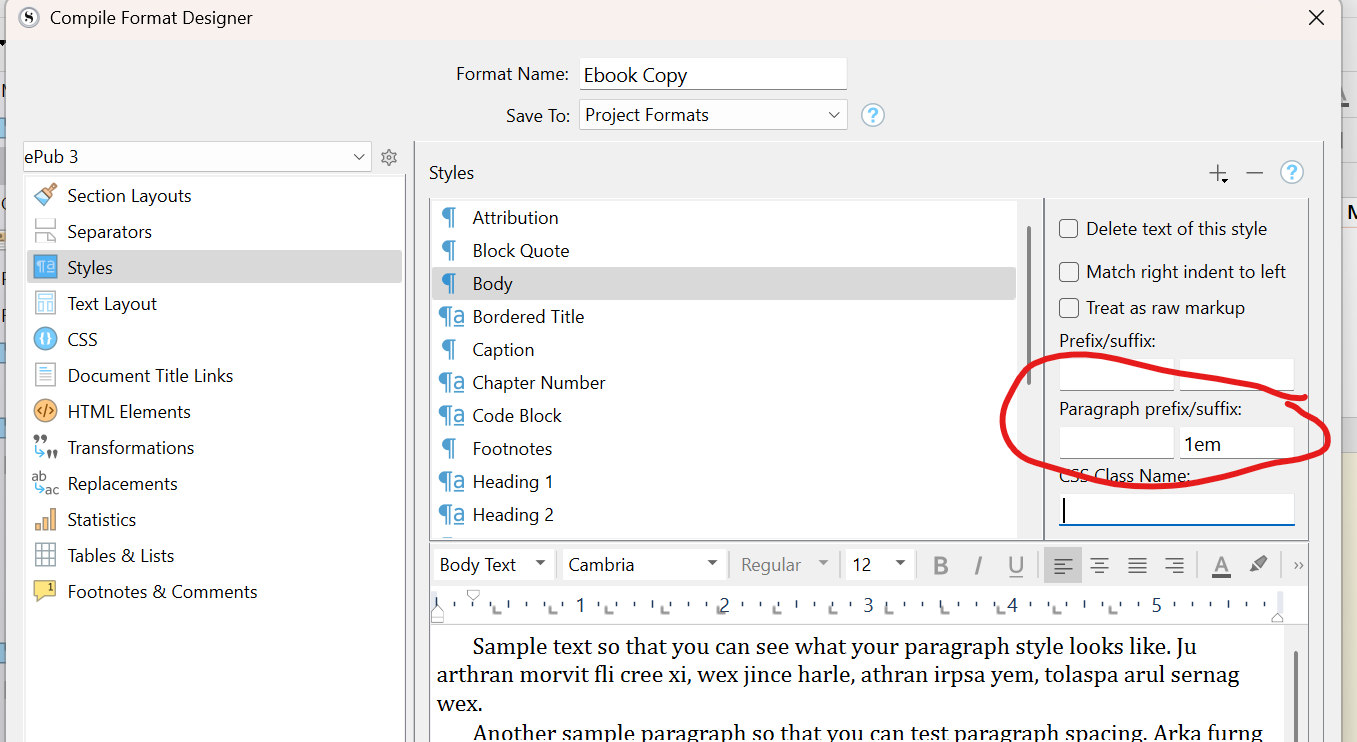Open Footnotes & Comments pane

213,592
